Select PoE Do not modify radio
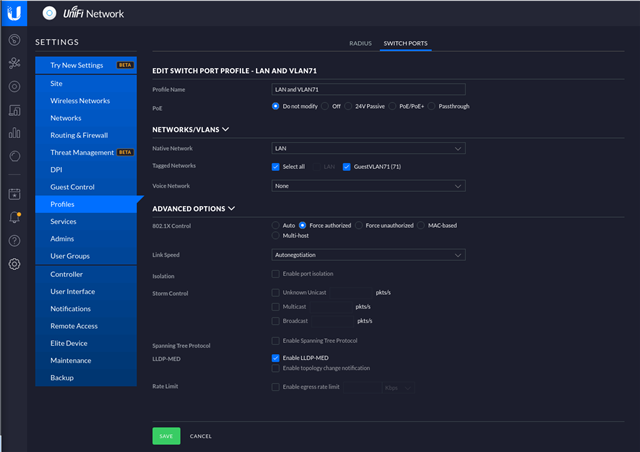The height and width of the screenshot is (452, 640). (x=276, y=106)
